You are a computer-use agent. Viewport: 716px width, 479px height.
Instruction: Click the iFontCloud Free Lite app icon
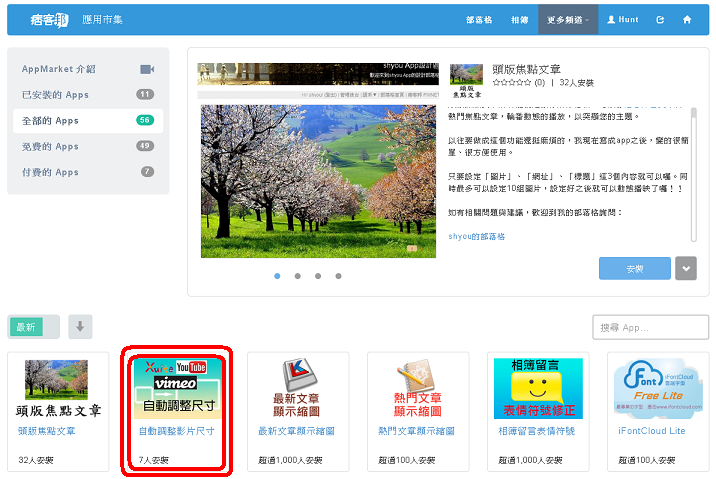click(658, 389)
